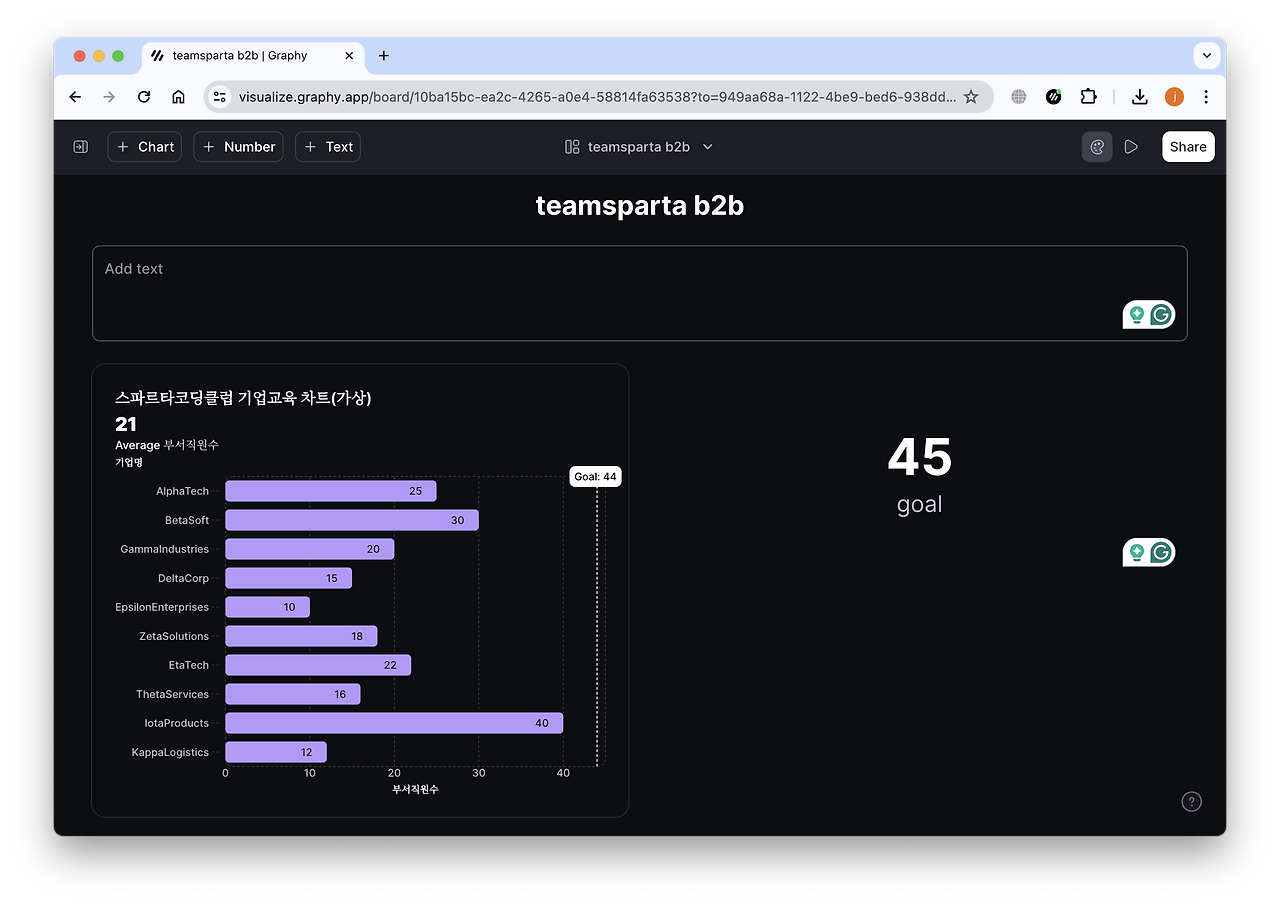Click the chart average value 21
Screen dimensions: 1280x907
[126, 424]
